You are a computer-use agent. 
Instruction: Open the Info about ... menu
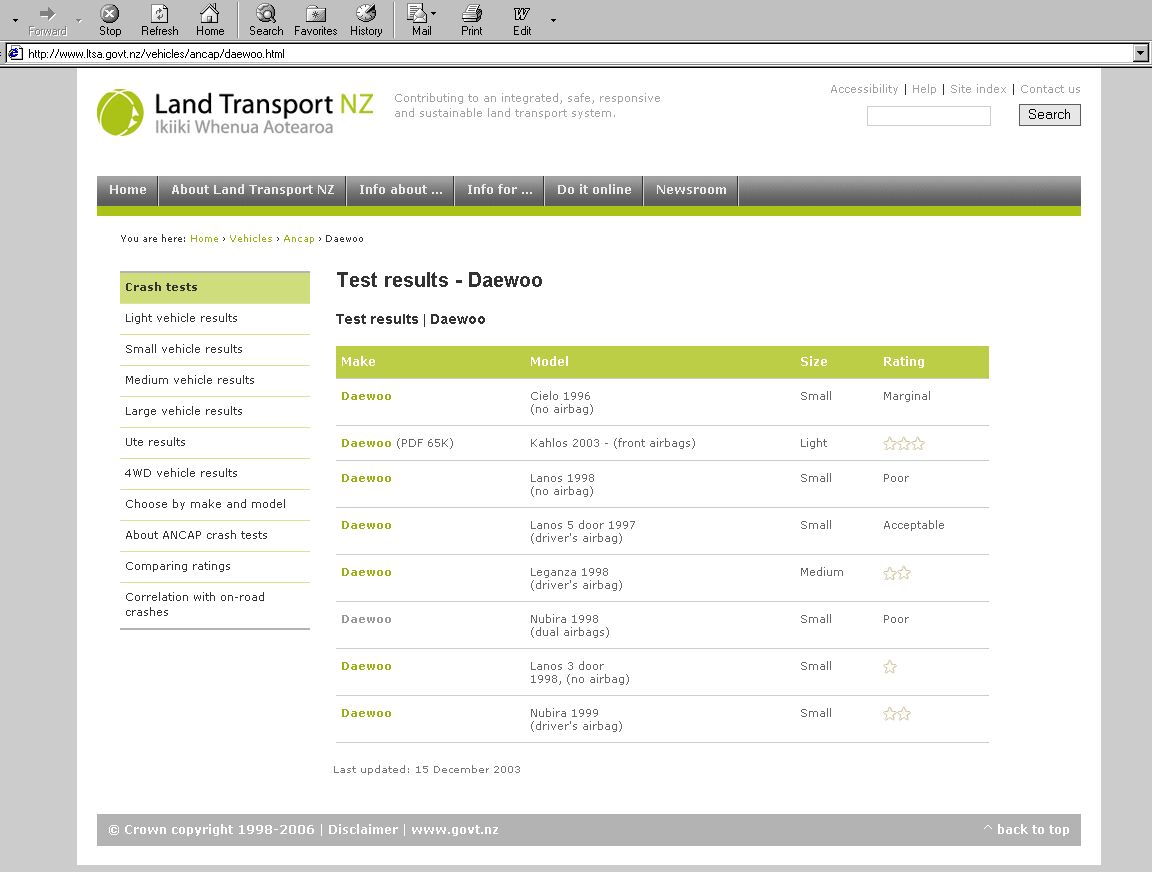pos(400,190)
